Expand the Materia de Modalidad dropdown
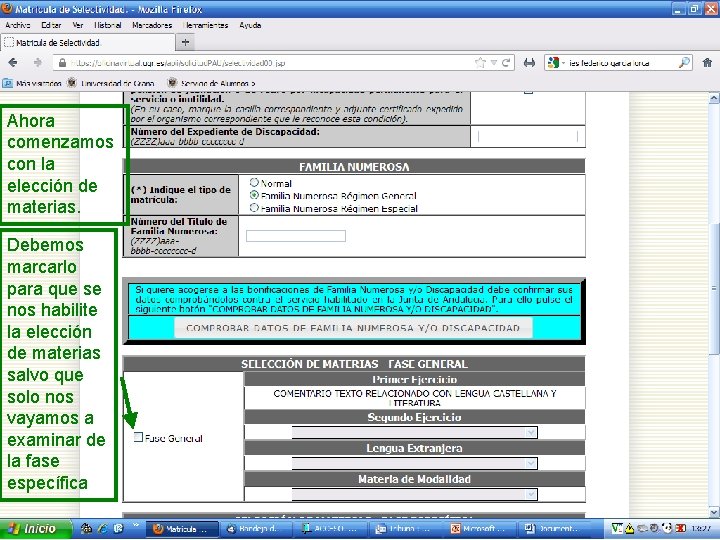 531,494
